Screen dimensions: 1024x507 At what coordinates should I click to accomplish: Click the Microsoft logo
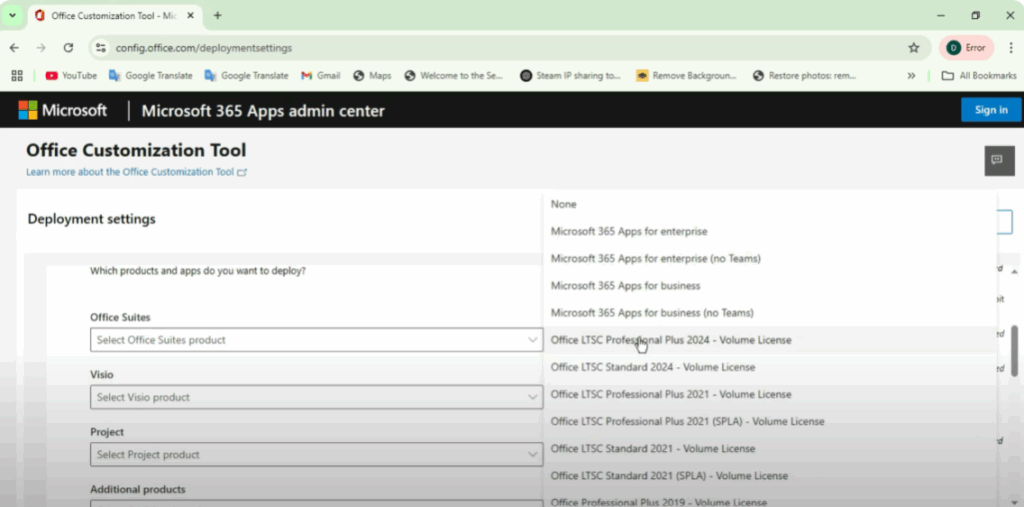[63, 110]
